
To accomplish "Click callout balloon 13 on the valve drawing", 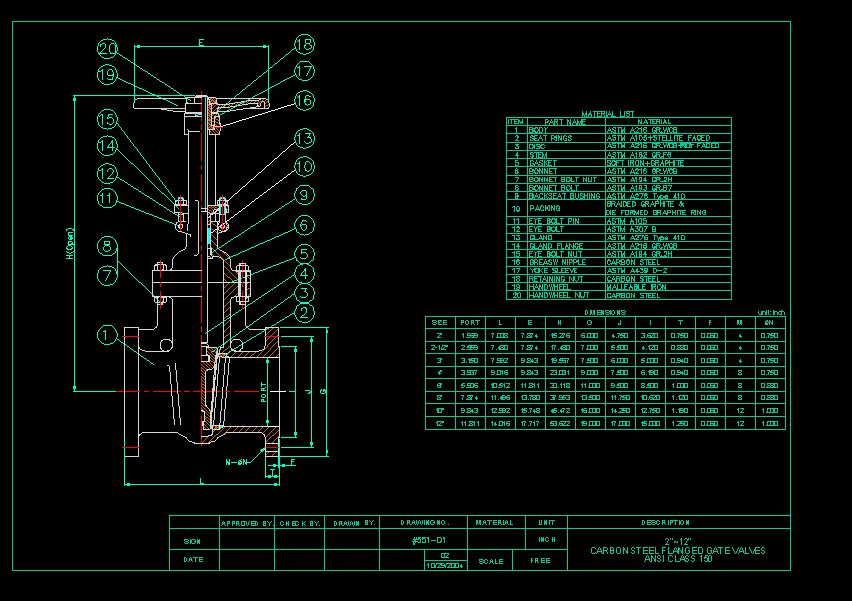I will coord(304,139).
